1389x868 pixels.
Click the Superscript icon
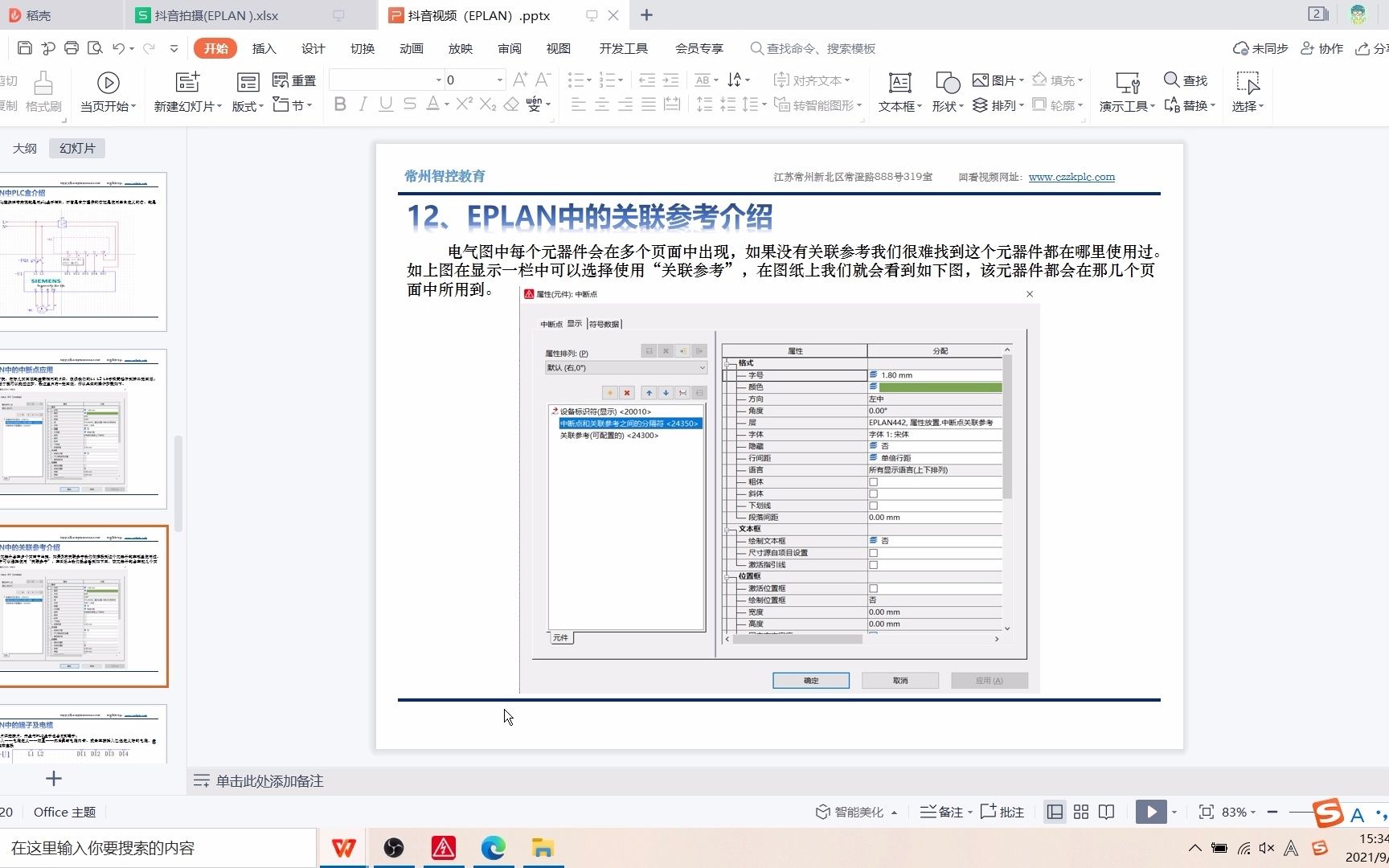[464, 104]
